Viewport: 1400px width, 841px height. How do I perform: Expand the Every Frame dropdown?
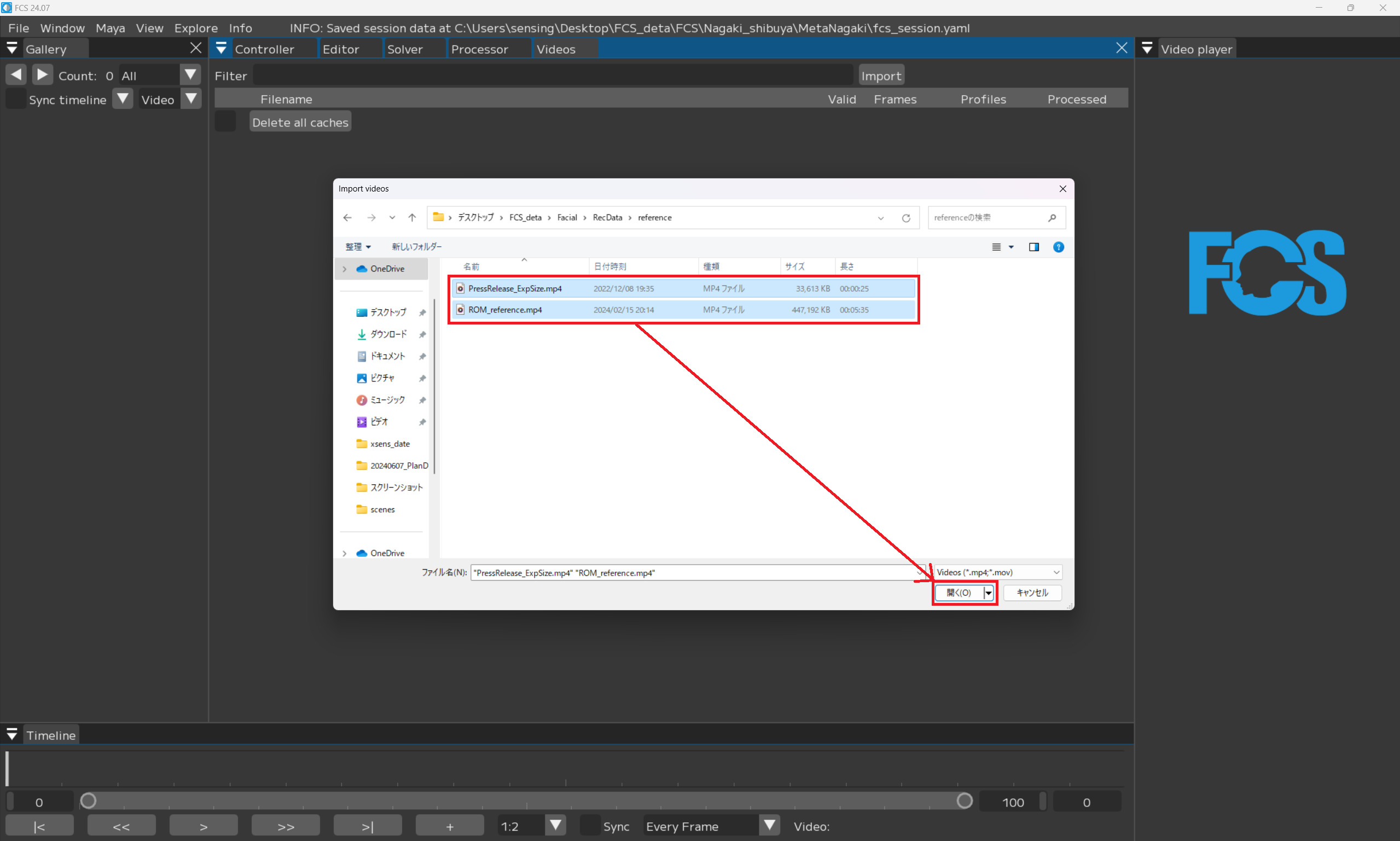(x=769, y=825)
